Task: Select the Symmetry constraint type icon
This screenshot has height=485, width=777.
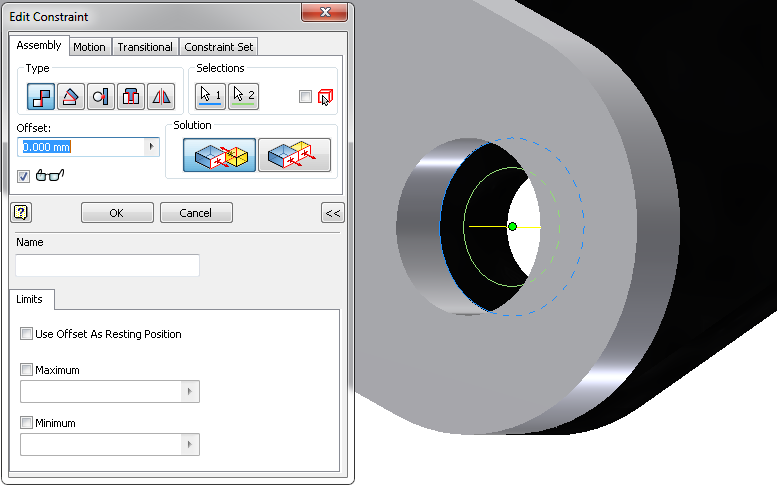Action: click(x=161, y=96)
